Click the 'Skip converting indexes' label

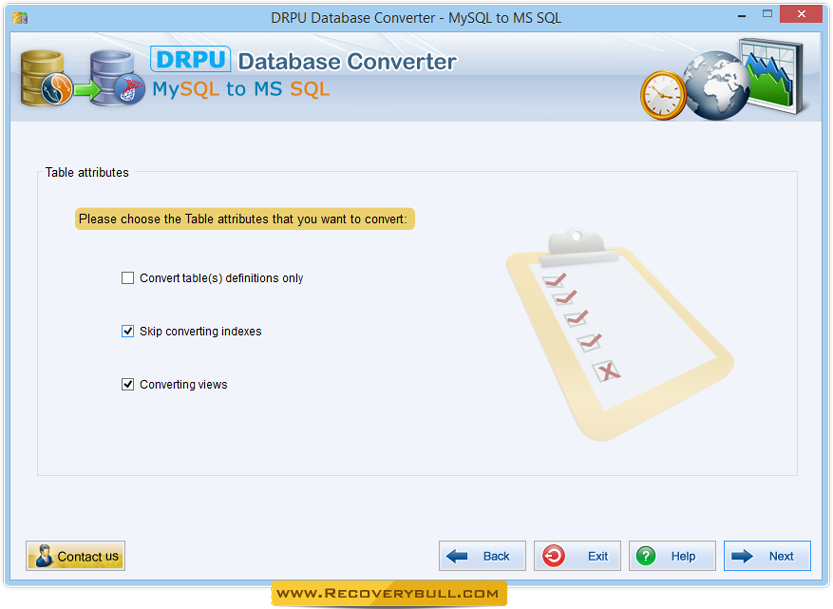point(200,331)
